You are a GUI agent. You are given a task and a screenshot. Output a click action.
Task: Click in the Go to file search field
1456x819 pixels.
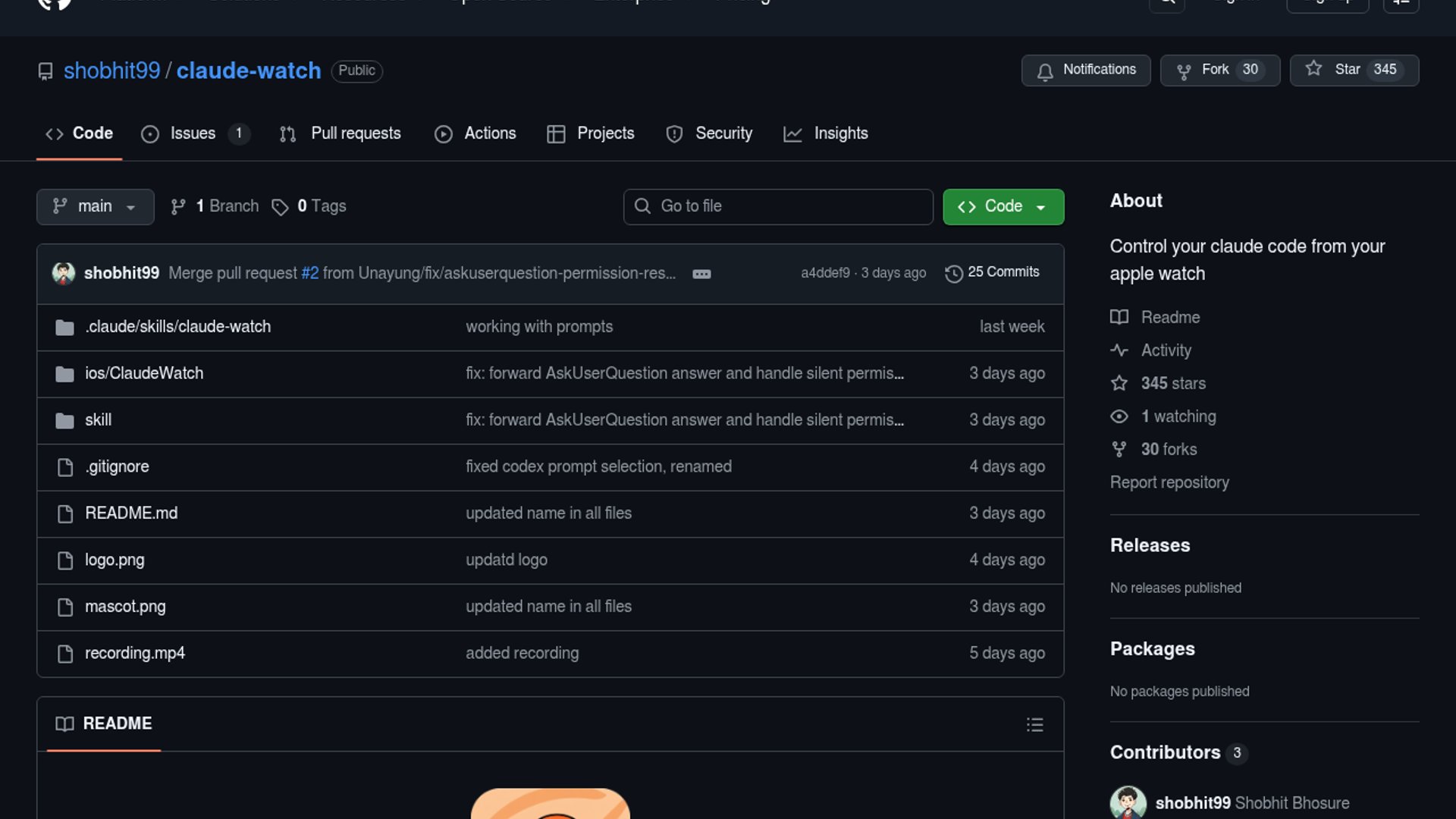(x=778, y=206)
